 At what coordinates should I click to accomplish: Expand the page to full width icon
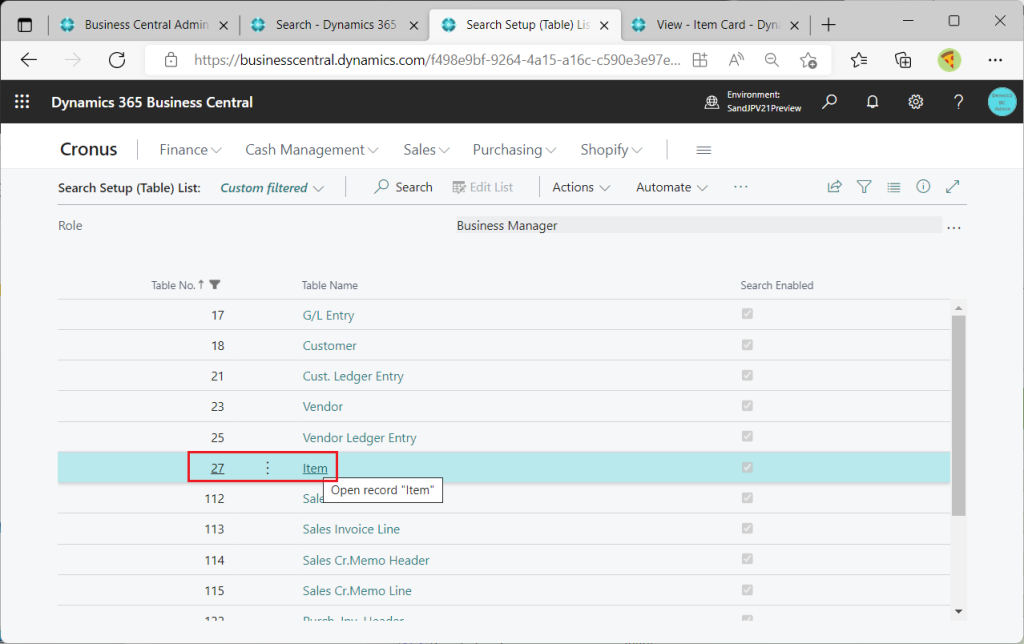pos(952,187)
